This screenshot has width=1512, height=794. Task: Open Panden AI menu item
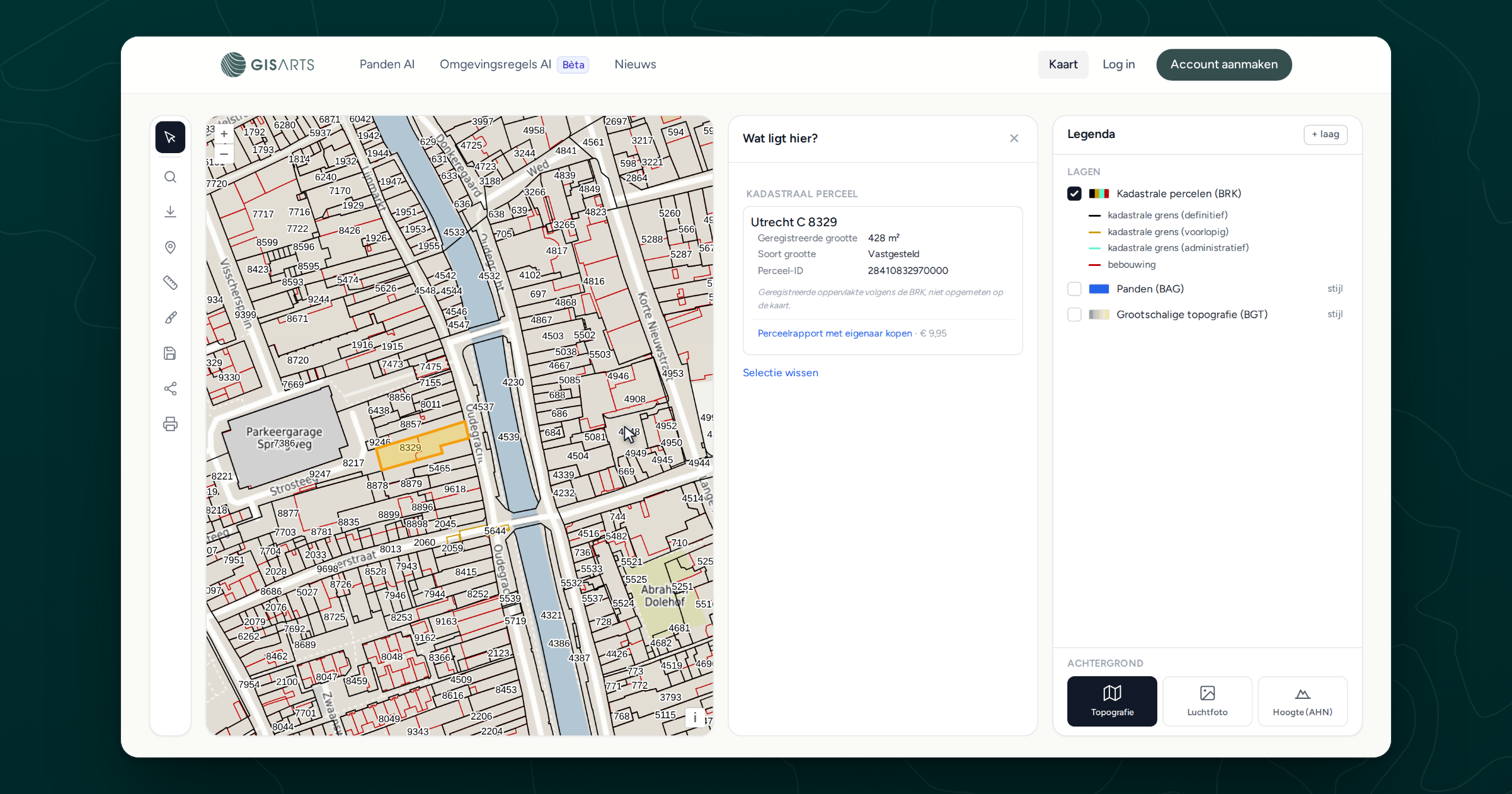coord(387,64)
